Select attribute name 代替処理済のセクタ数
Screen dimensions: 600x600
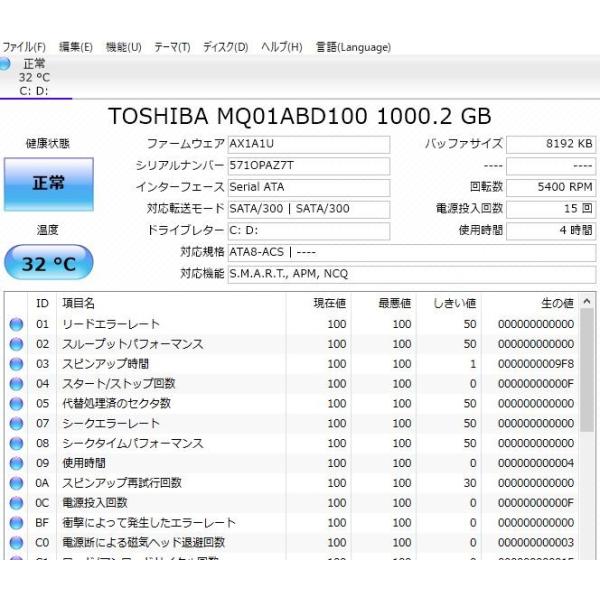pyautogui.click(x=116, y=404)
